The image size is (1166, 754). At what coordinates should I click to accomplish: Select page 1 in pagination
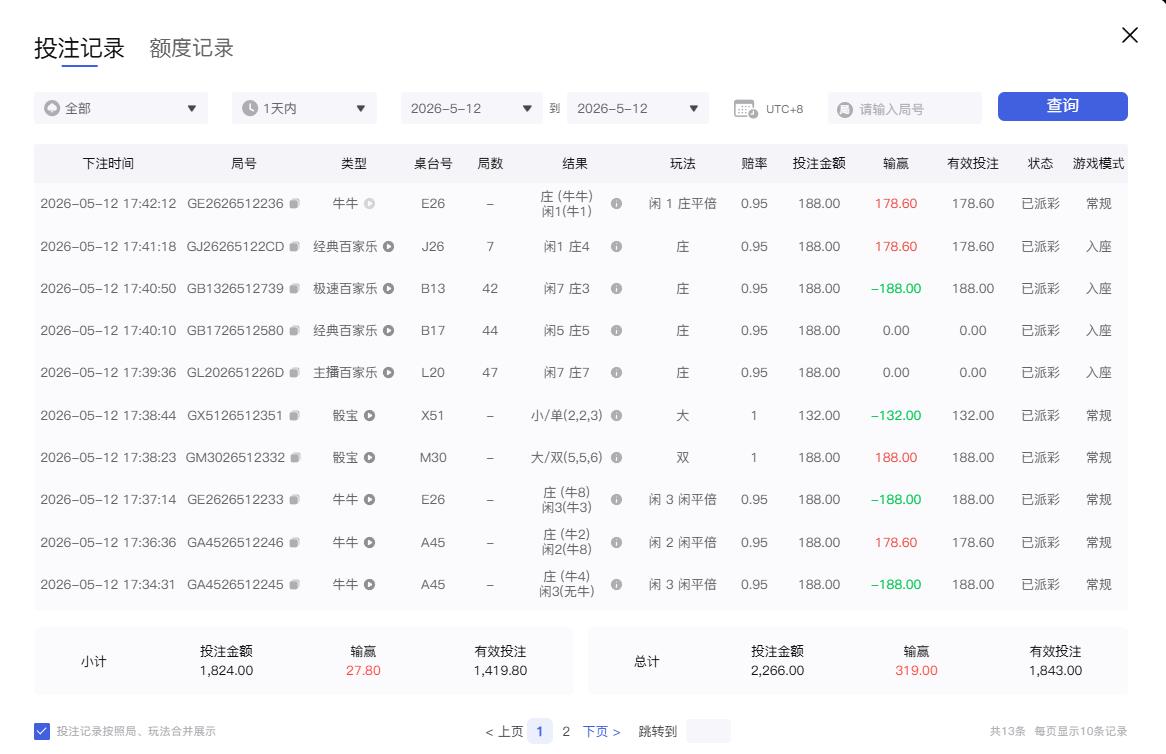point(540,732)
